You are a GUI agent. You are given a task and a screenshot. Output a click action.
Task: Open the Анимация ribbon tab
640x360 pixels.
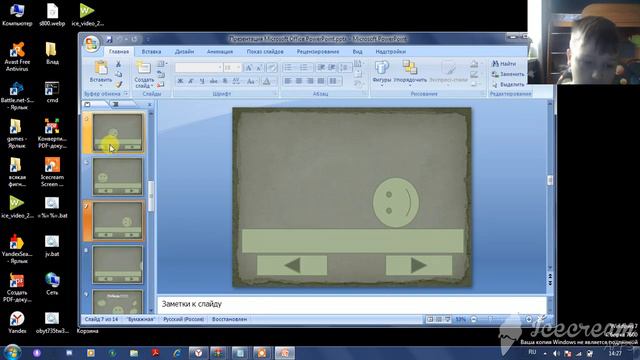[220, 52]
